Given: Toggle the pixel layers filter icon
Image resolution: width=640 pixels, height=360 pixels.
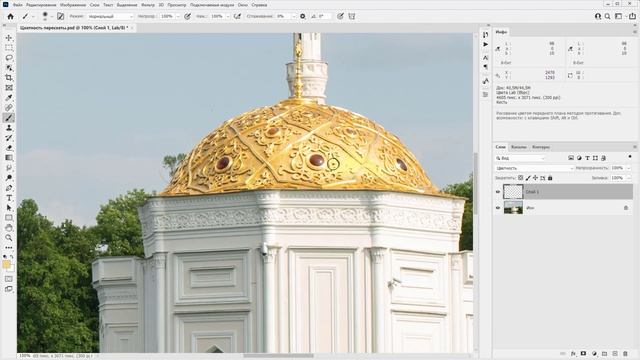Looking at the screenshot, I should click(x=571, y=158).
